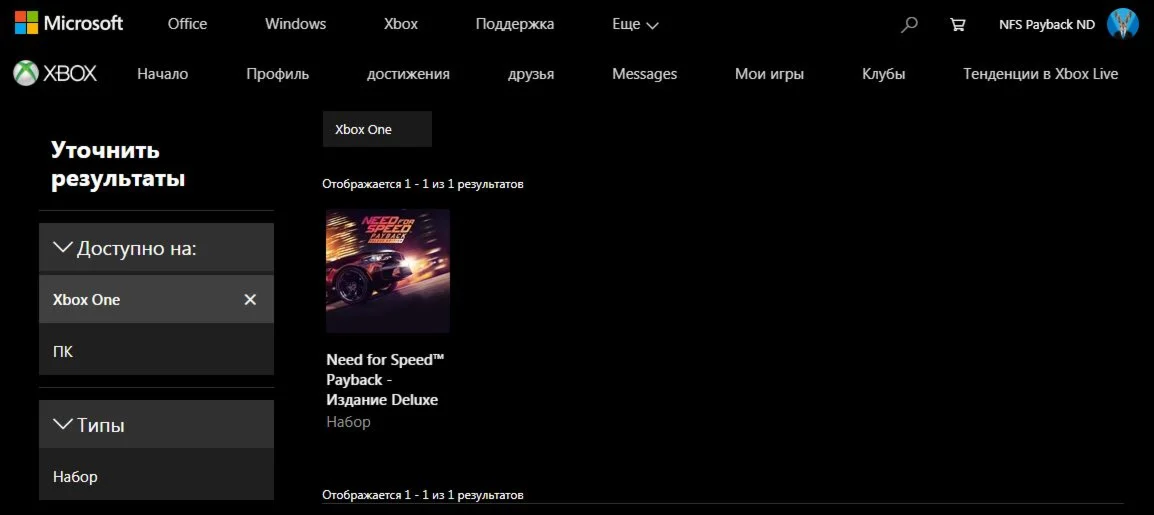This screenshot has height=515, width=1154.
Task: Select the ПК platform filter
Action: (156, 351)
